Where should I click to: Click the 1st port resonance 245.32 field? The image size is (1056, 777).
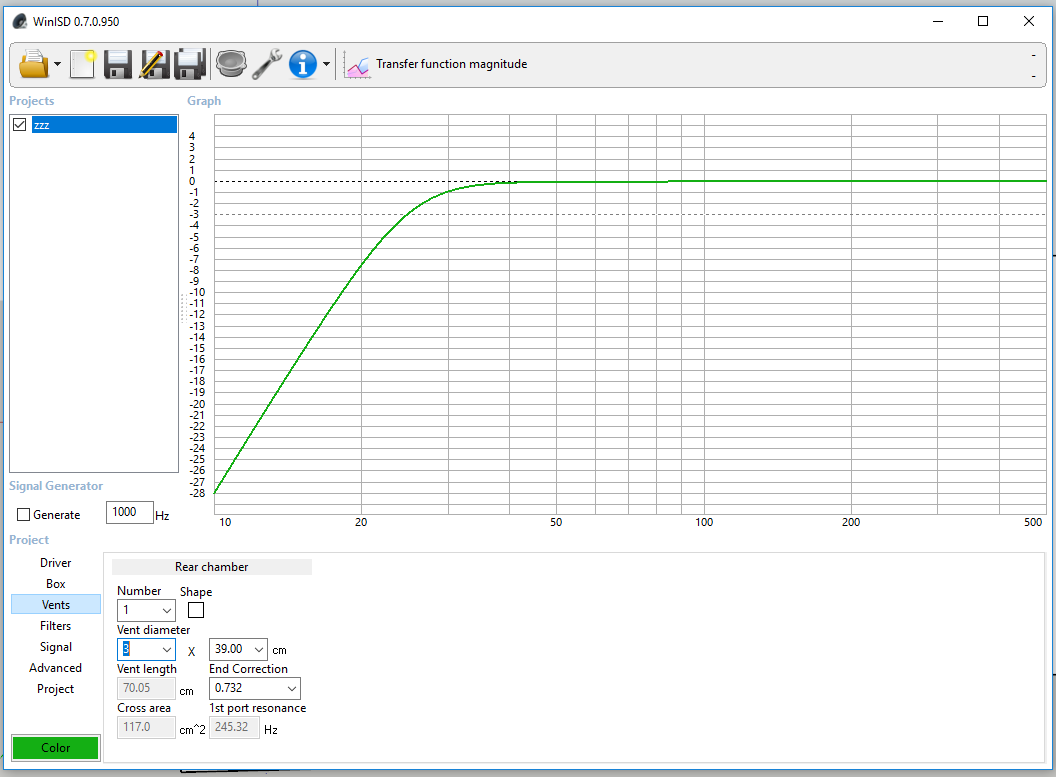234,727
